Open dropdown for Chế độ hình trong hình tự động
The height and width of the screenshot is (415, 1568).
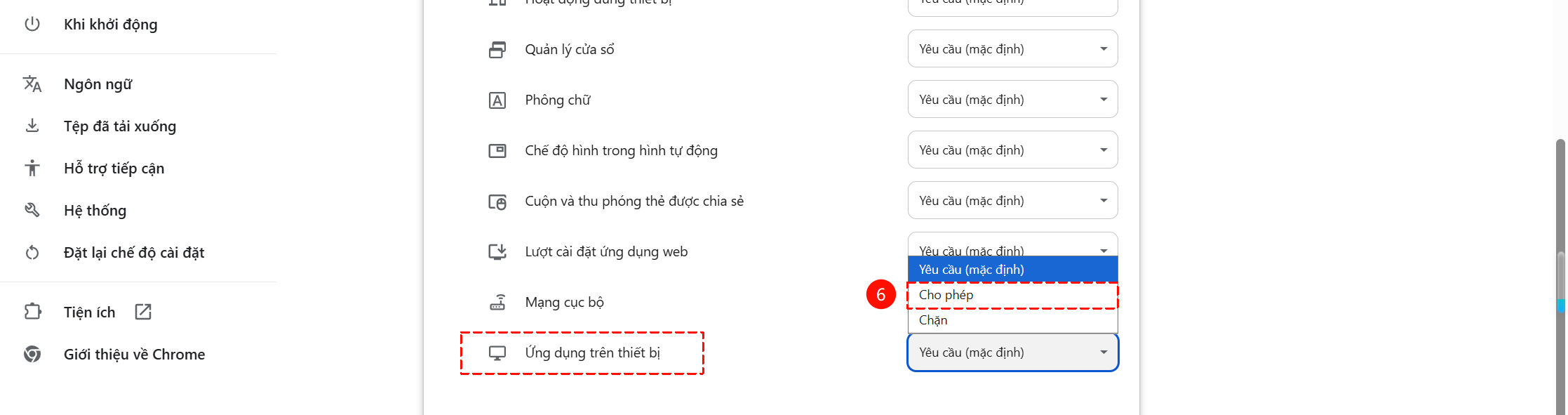(1012, 150)
